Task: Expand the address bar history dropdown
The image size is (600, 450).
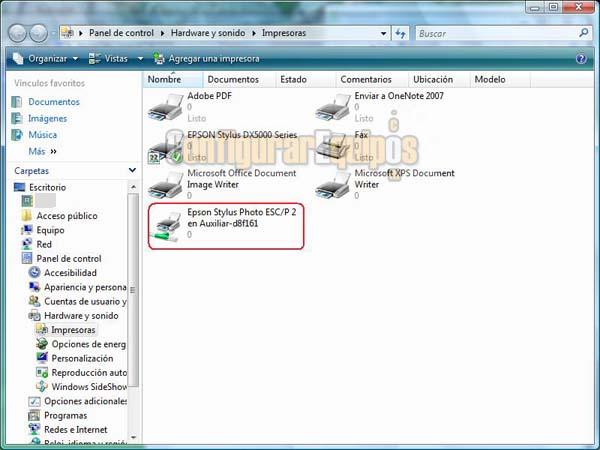Action: 383,33
